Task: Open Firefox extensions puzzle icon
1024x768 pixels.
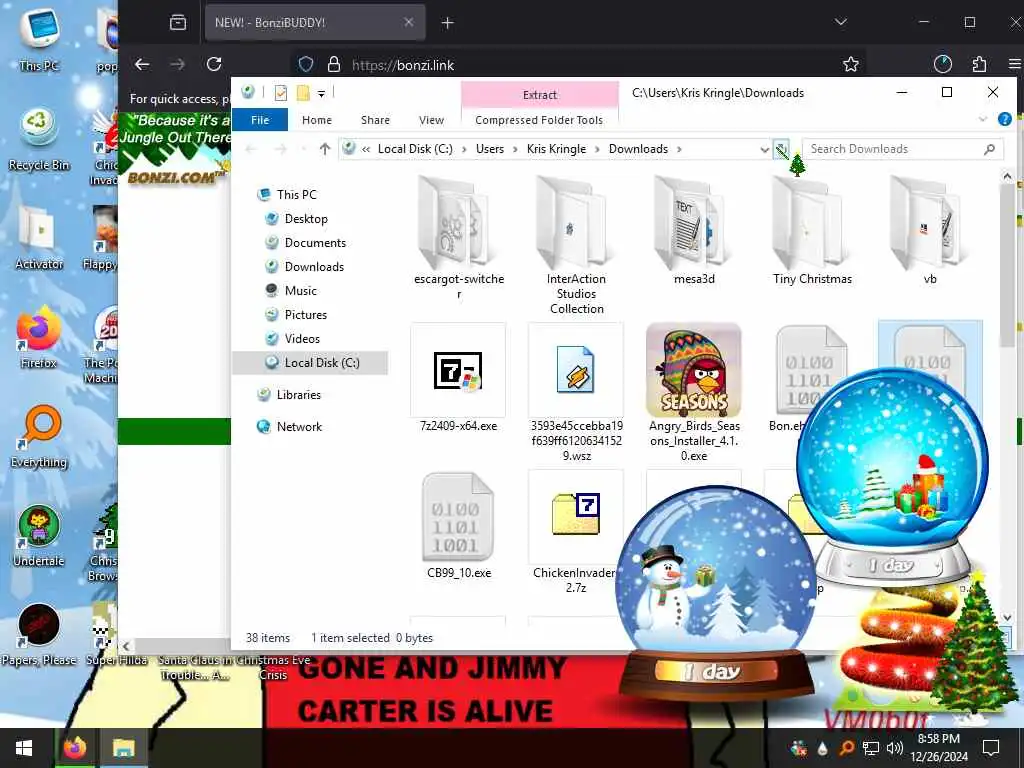Action: click(979, 64)
